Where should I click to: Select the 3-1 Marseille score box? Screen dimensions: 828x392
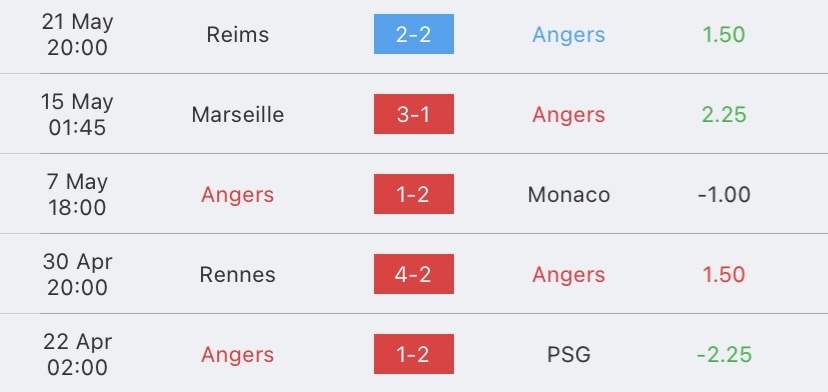tap(413, 114)
